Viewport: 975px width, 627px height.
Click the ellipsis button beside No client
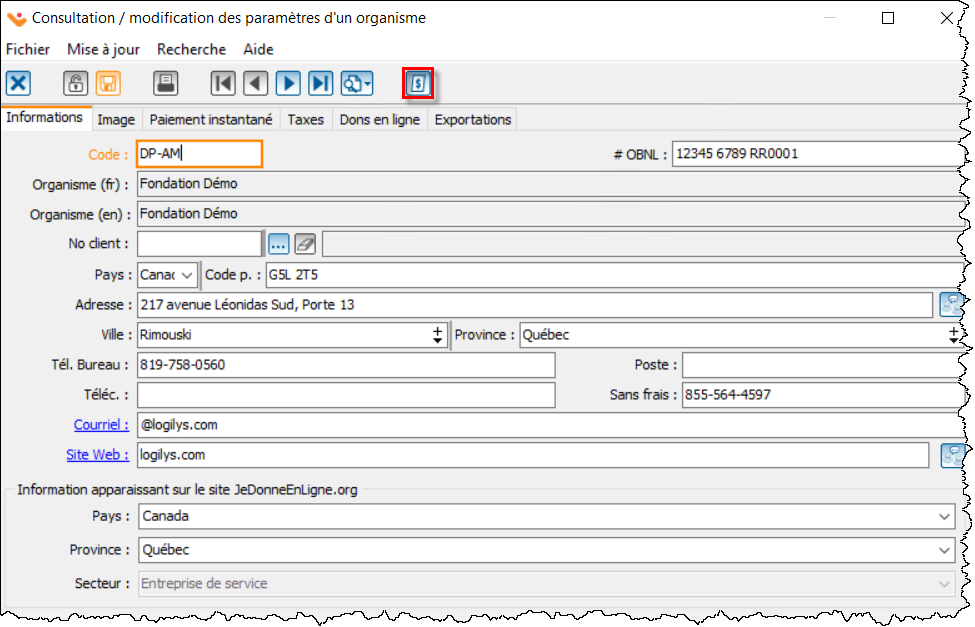tap(278, 244)
